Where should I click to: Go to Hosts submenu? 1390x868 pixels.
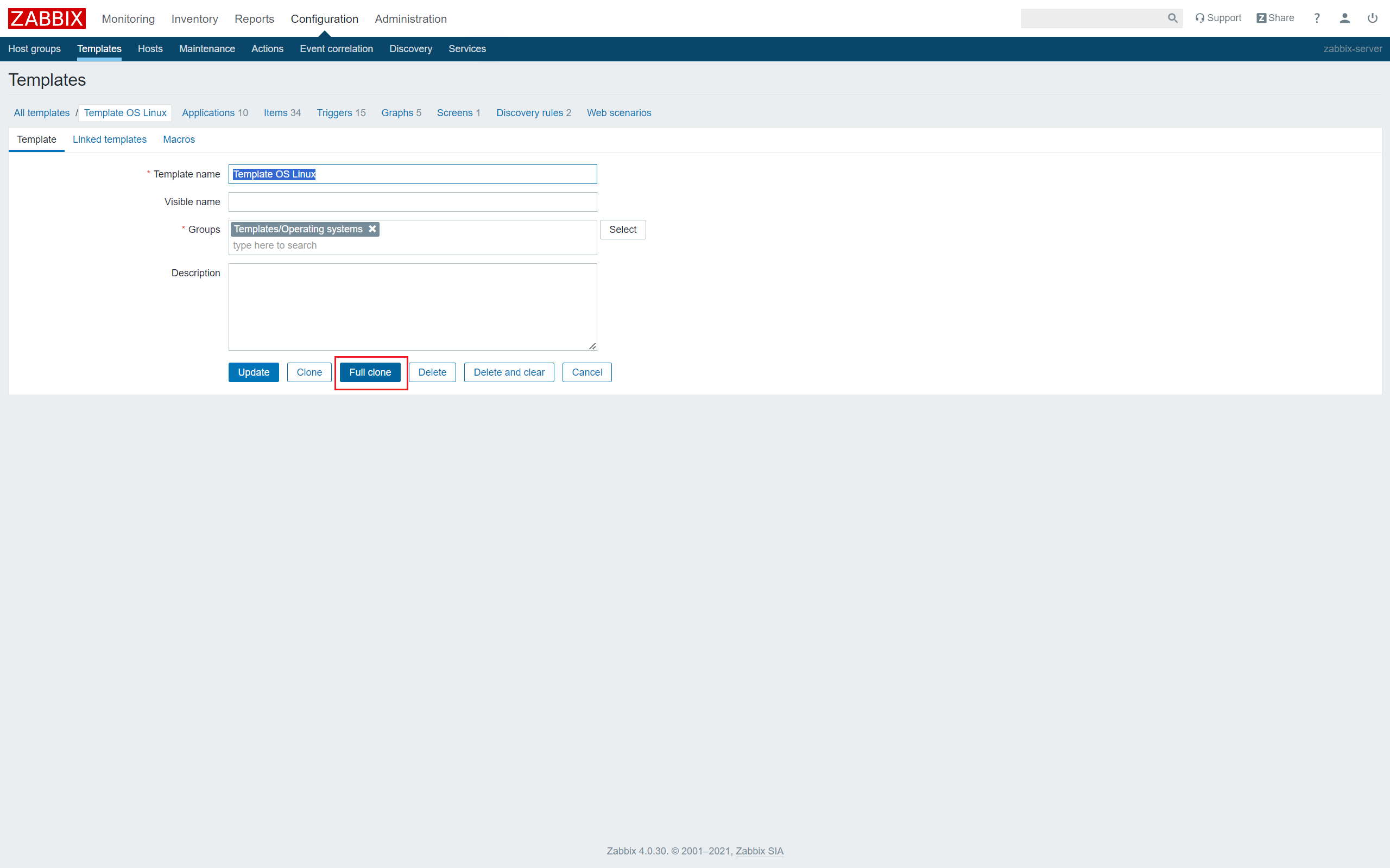pyautogui.click(x=150, y=49)
